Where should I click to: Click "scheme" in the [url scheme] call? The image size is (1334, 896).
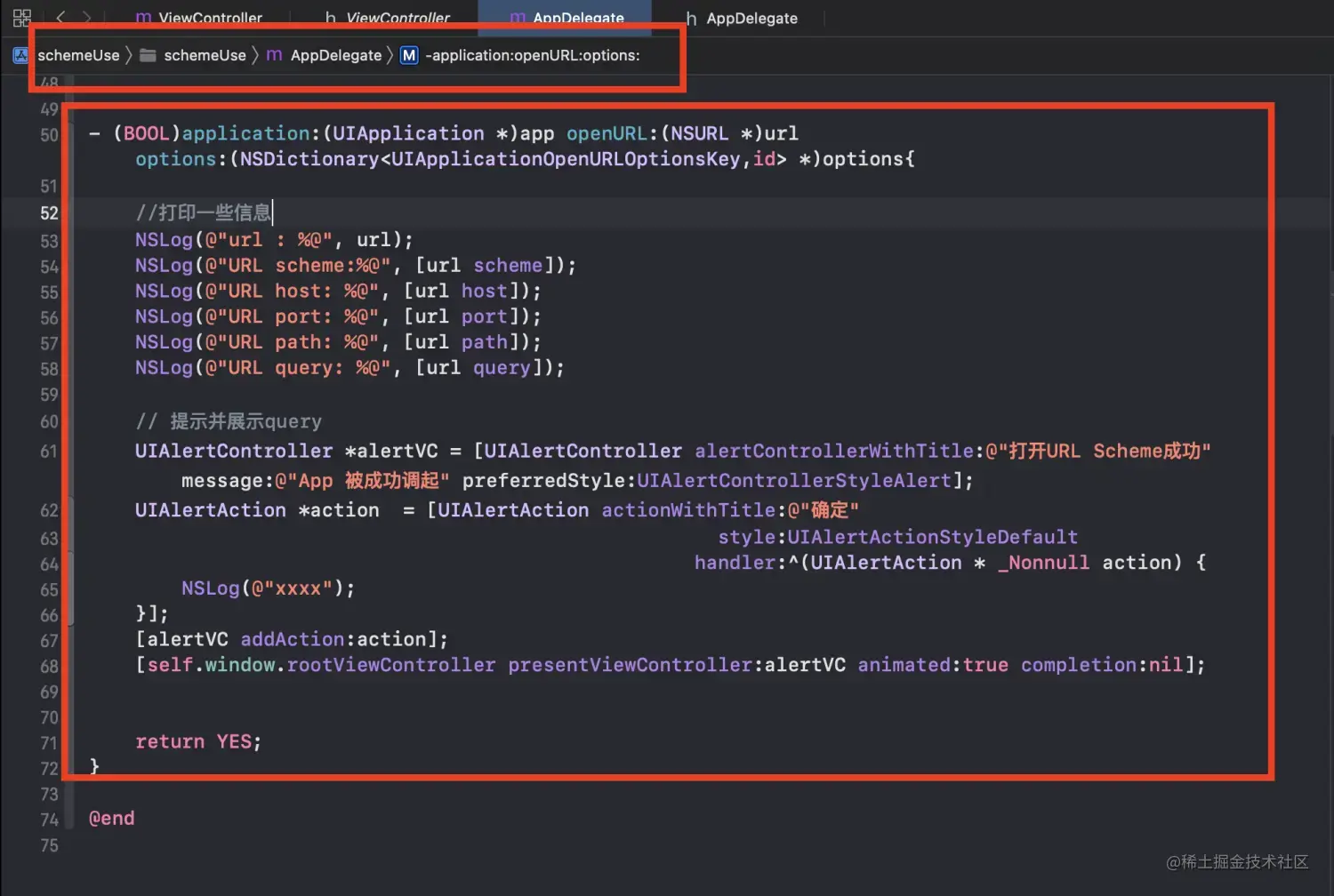pos(508,266)
